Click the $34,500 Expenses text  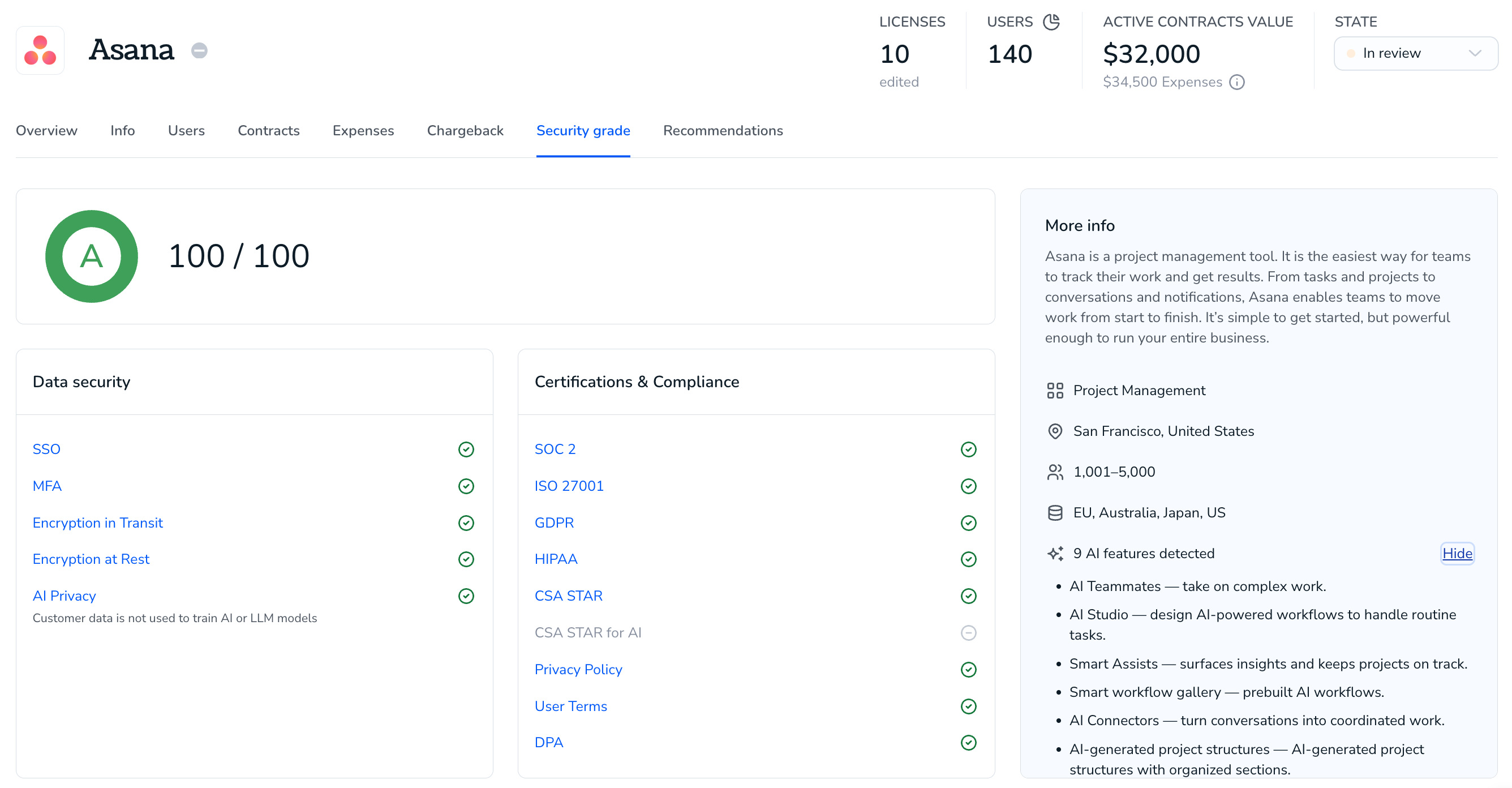1162,82
